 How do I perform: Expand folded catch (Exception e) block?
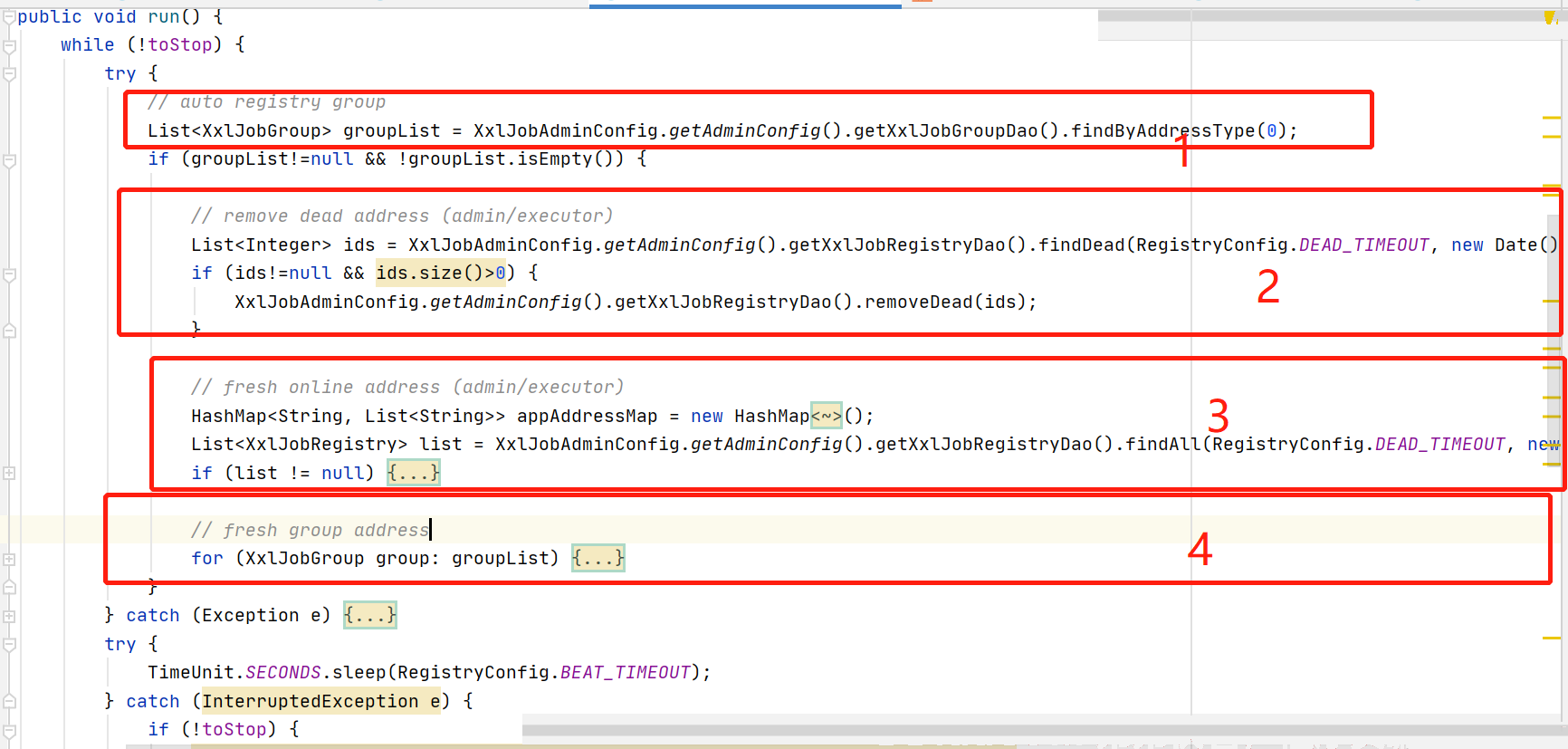369,616
